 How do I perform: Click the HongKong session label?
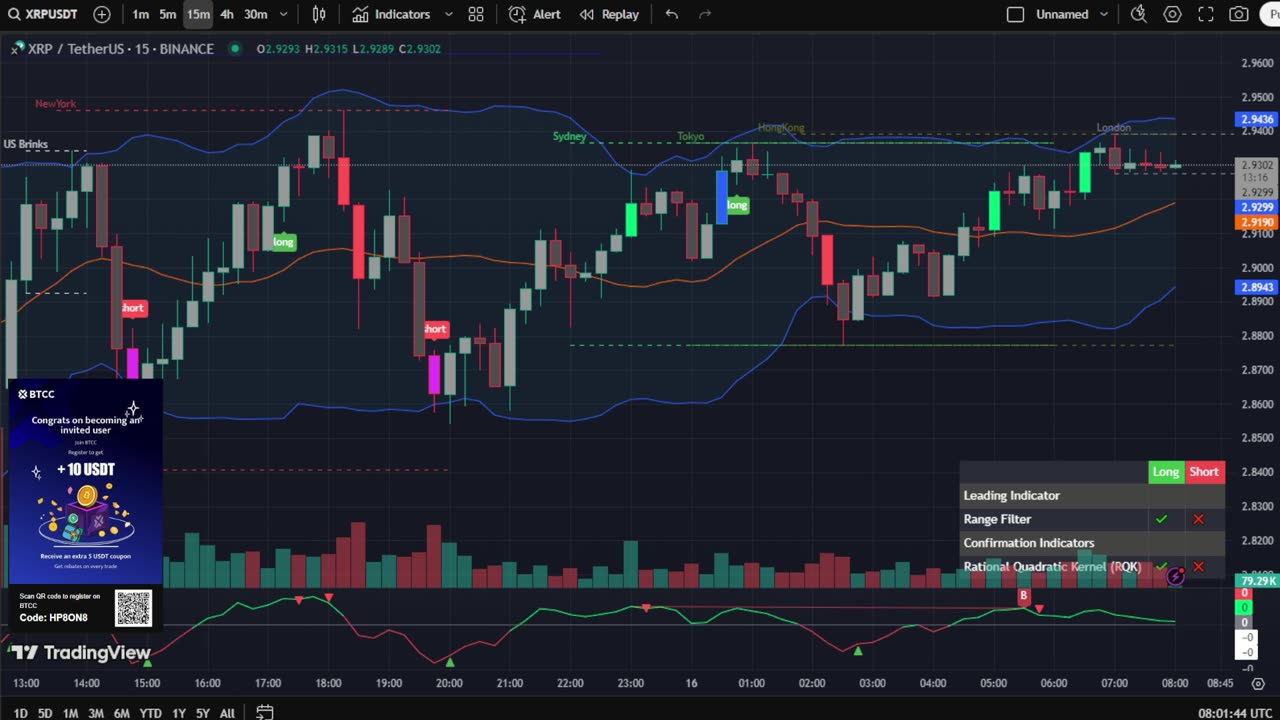[781, 128]
